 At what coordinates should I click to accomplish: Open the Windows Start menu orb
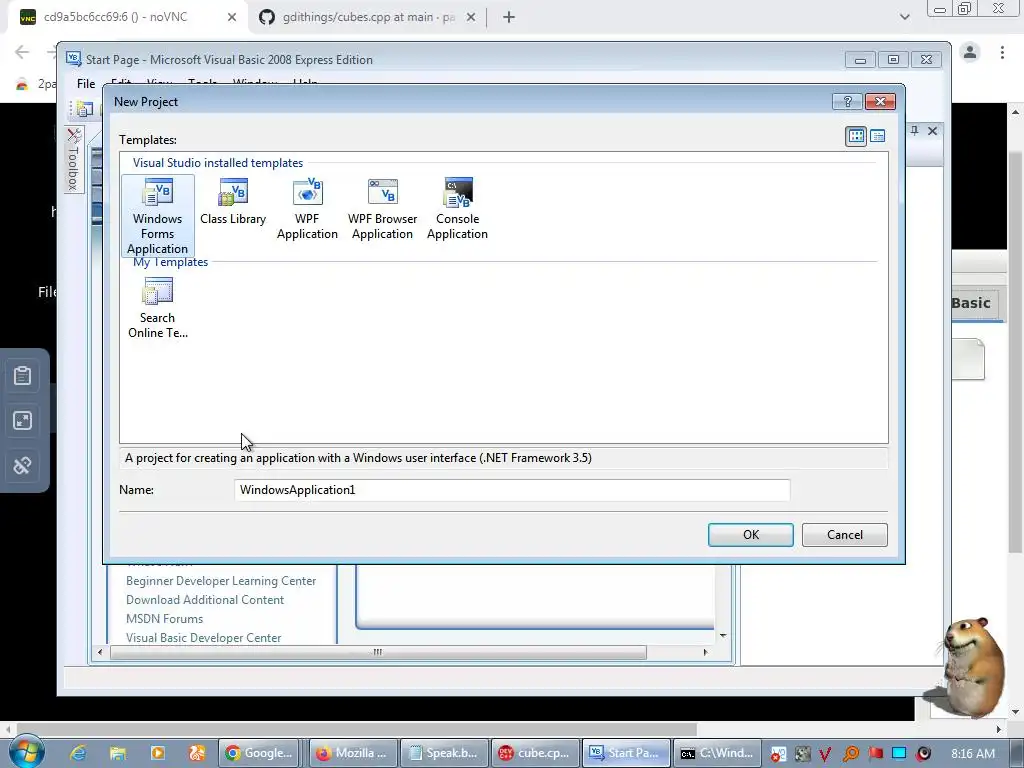click(x=27, y=752)
